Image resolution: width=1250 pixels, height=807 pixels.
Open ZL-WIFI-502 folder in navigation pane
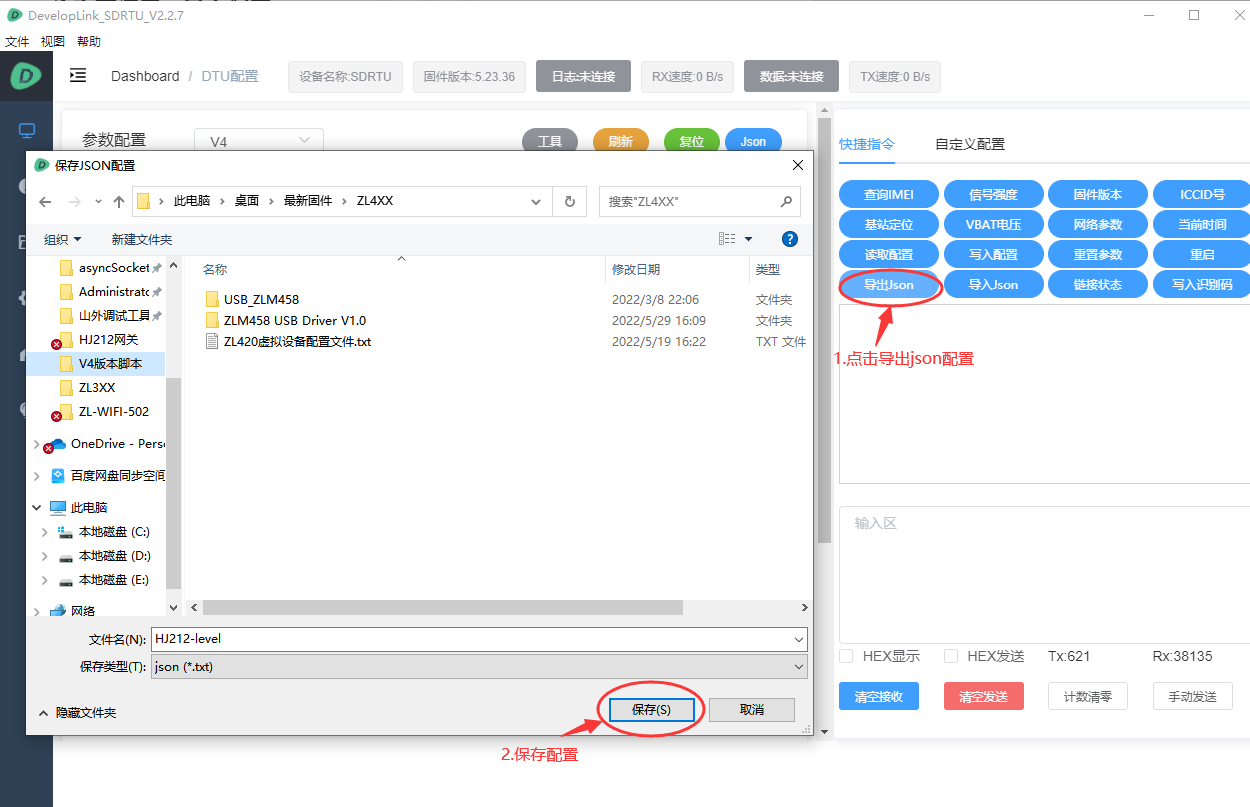104,411
